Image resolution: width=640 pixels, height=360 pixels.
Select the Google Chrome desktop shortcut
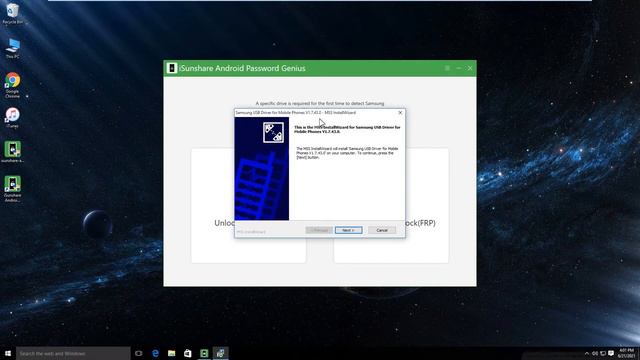12,85
